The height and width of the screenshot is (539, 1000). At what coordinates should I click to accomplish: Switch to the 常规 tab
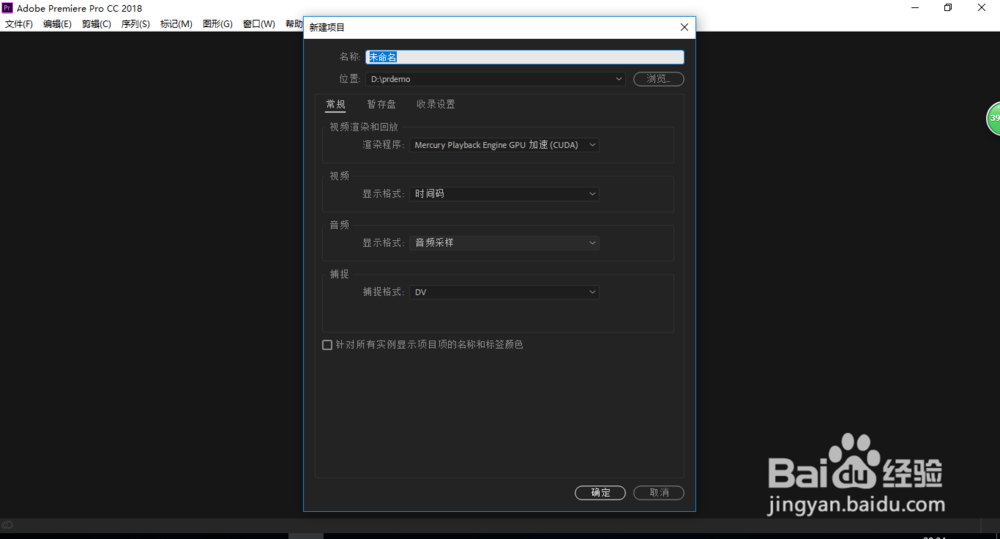(335, 104)
